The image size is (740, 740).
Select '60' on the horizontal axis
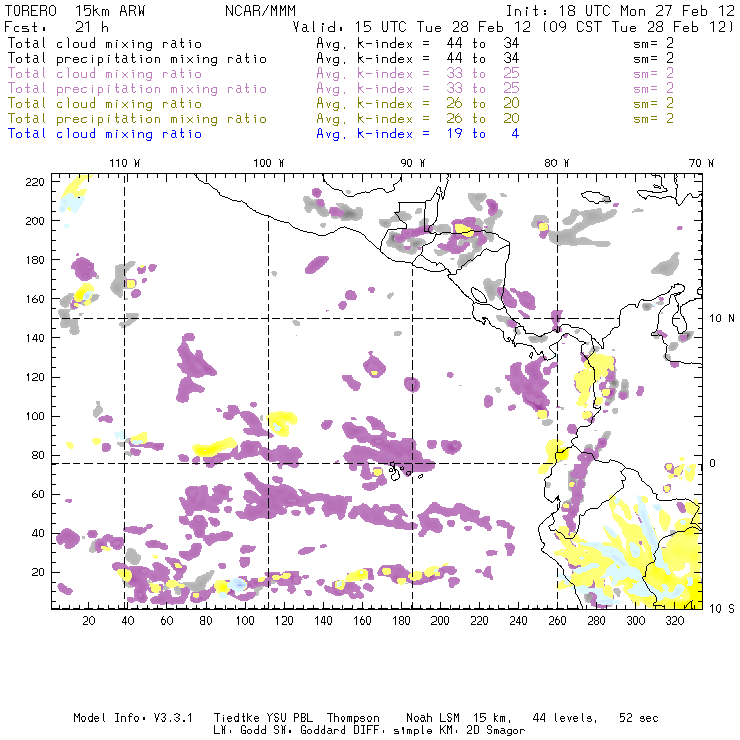click(x=167, y=621)
